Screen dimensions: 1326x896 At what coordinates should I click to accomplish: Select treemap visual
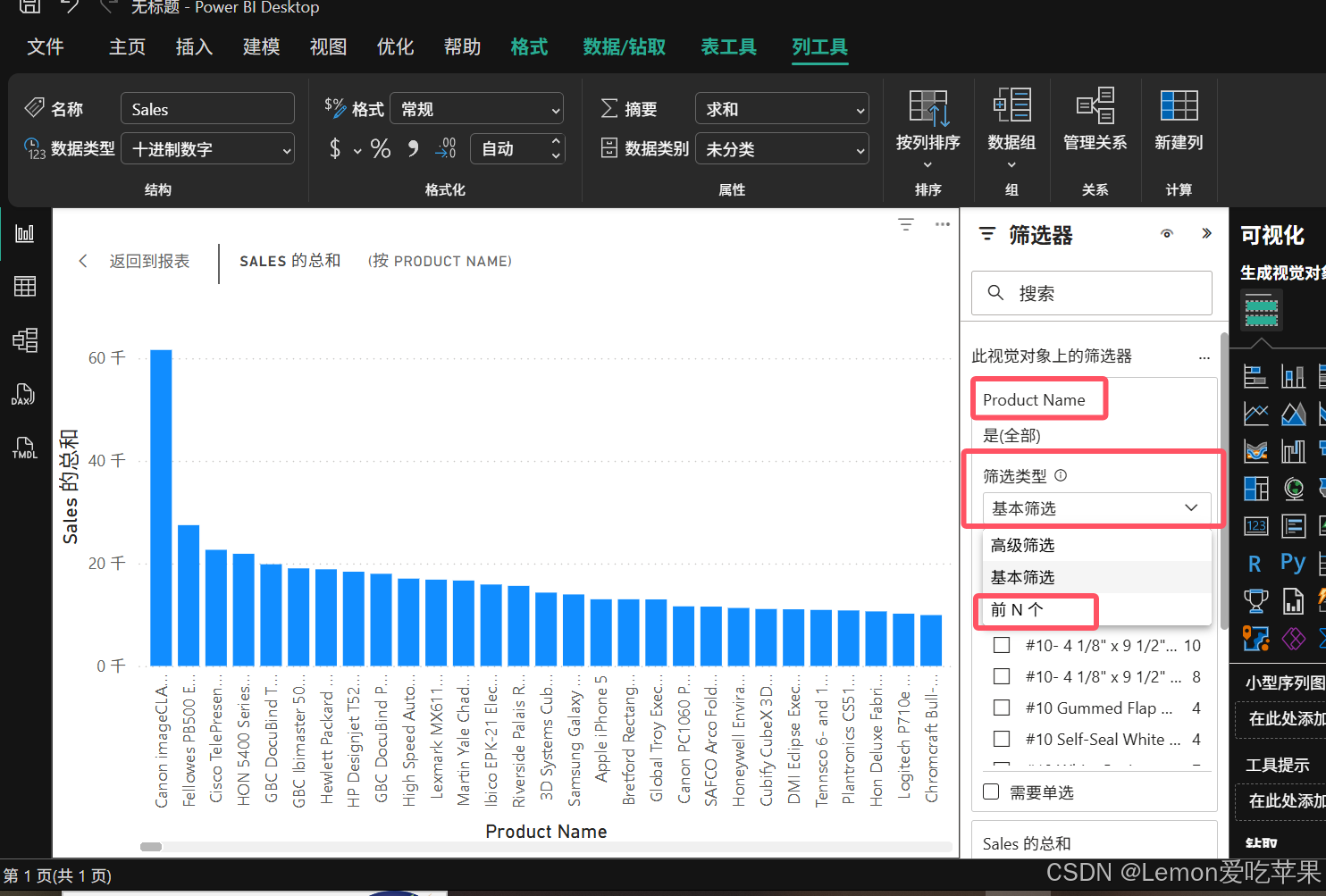(x=1255, y=489)
